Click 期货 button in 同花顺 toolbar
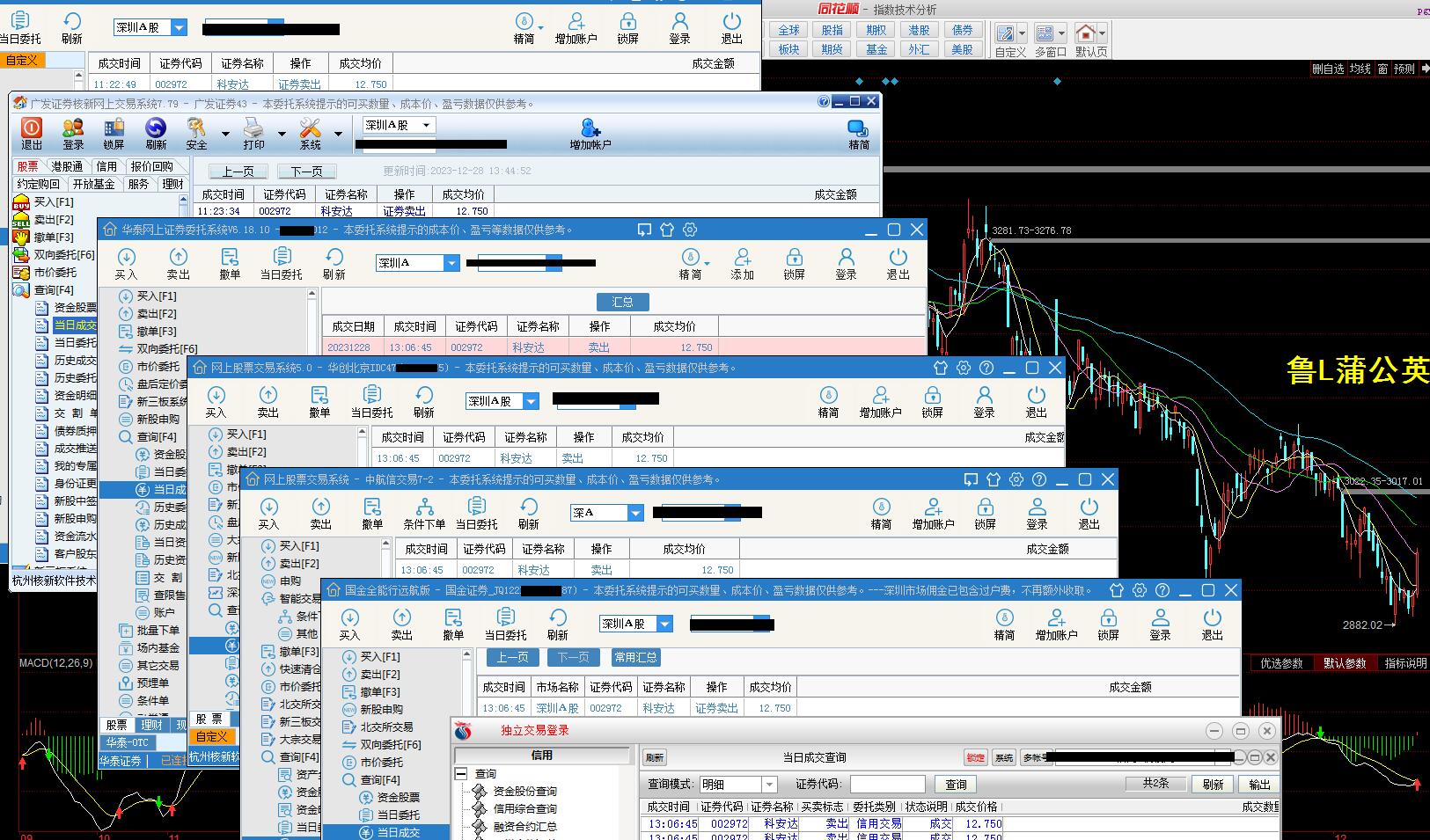 click(832, 49)
